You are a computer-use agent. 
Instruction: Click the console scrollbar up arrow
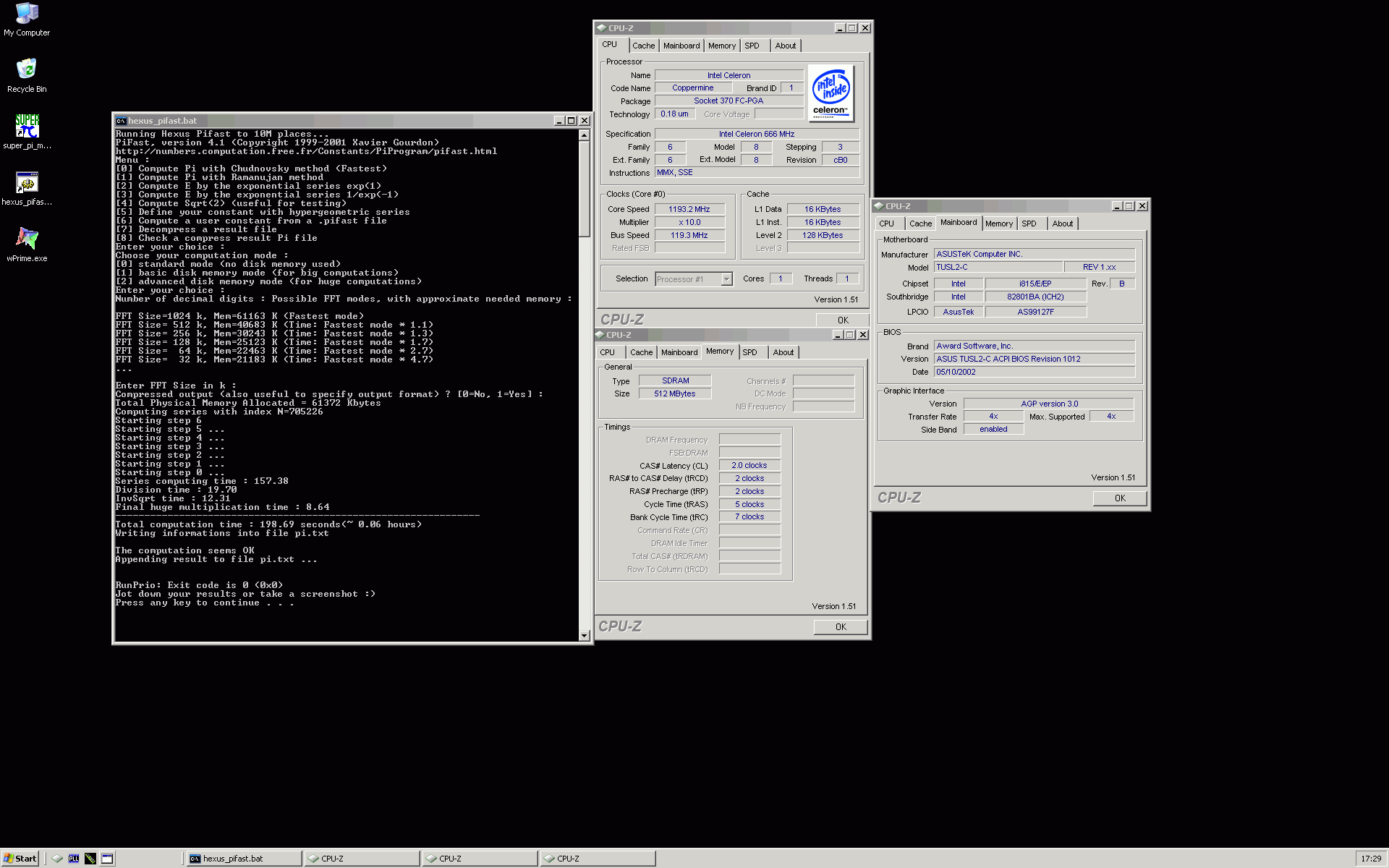coord(585,135)
